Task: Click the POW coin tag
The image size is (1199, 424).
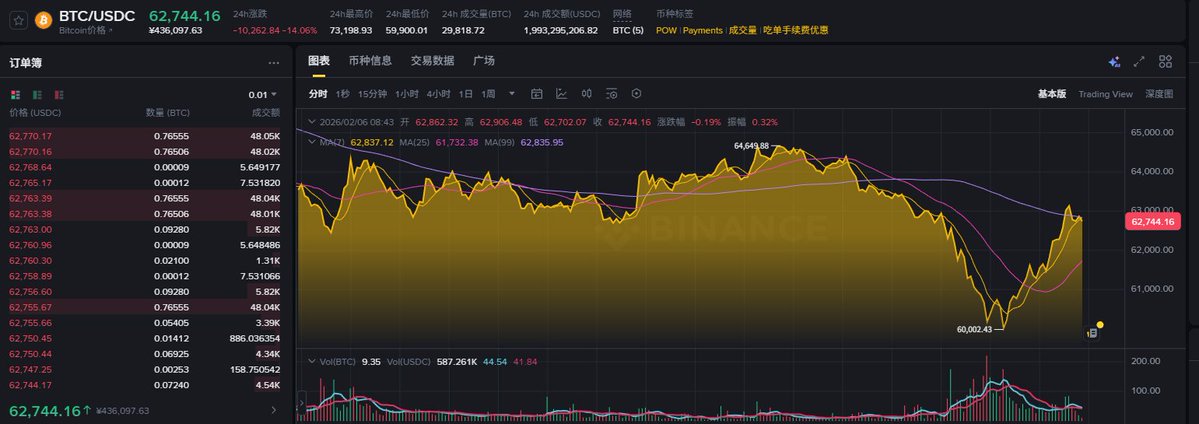Action: tap(666, 31)
